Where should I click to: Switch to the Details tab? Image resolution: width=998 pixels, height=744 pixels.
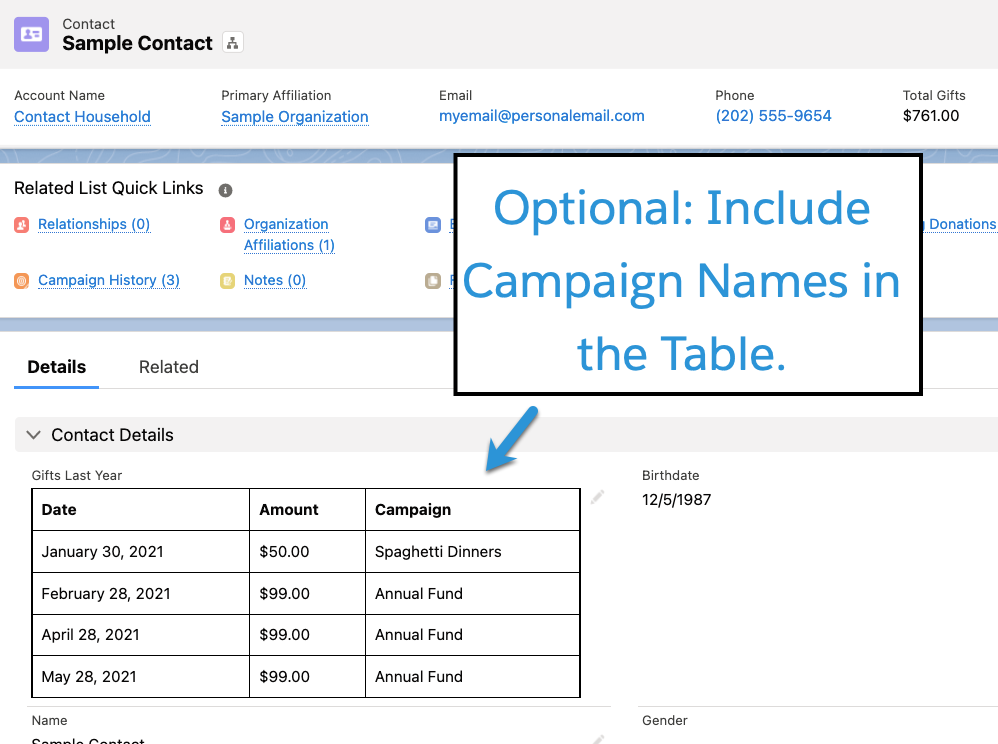[57, 367]
